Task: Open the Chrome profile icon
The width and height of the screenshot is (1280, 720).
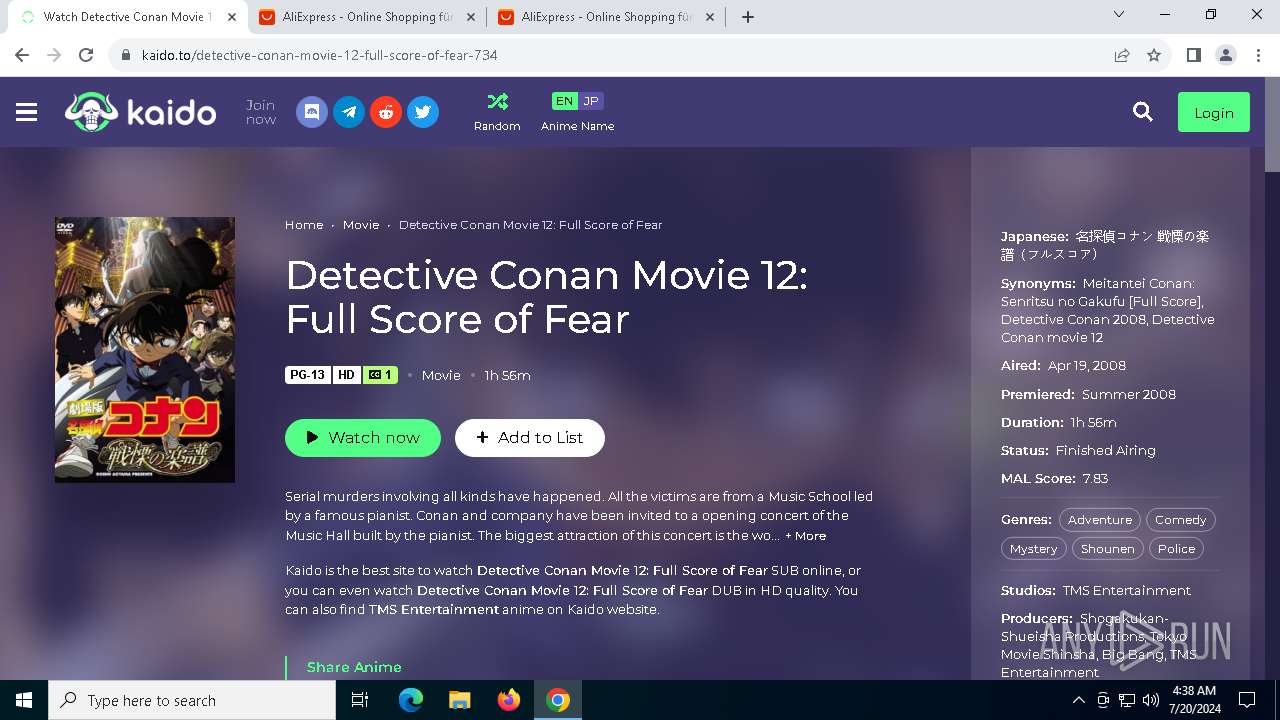Action: tap(1226, 55)
